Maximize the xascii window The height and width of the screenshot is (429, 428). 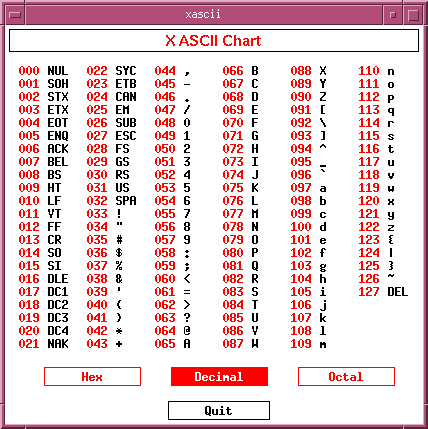(413, 14)
